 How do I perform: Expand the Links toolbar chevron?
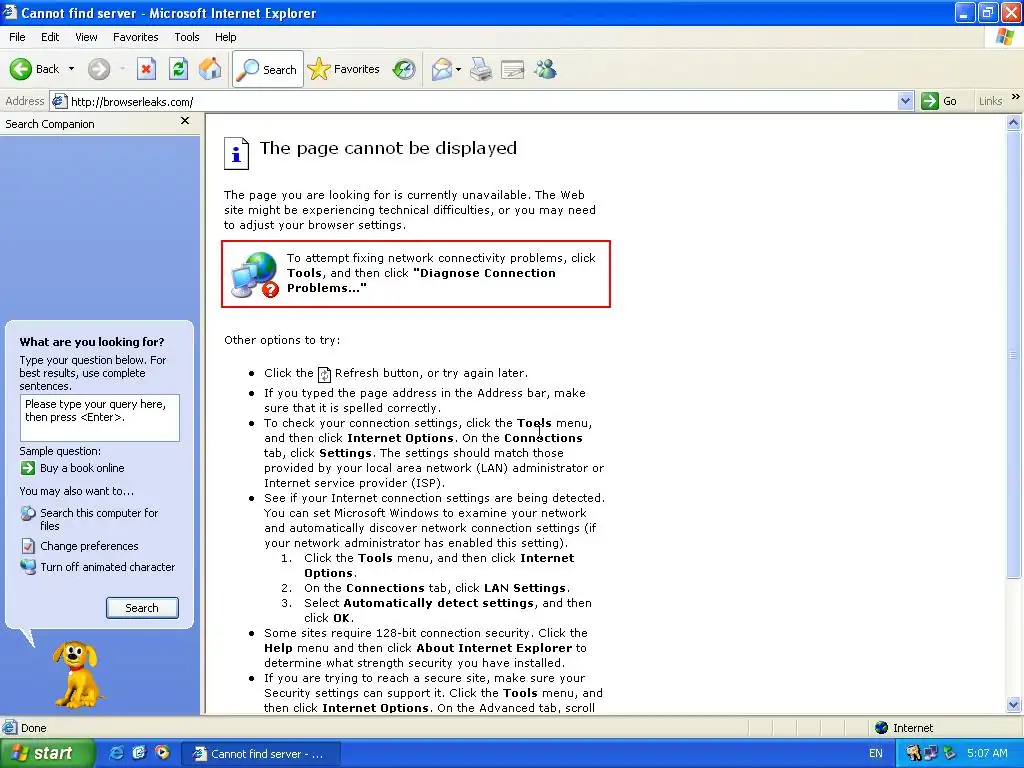(x=1016, y=97)
